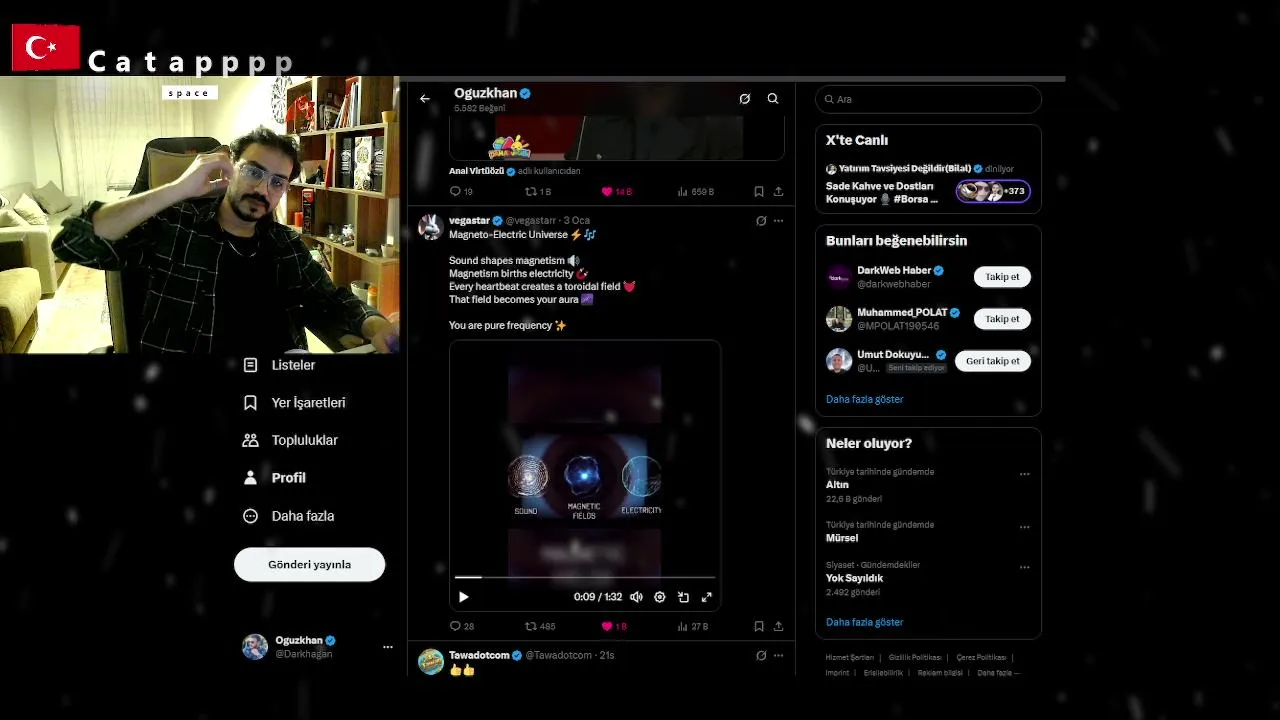
Task: Open options dots for the Altın trend
Action: point(1024,474)
